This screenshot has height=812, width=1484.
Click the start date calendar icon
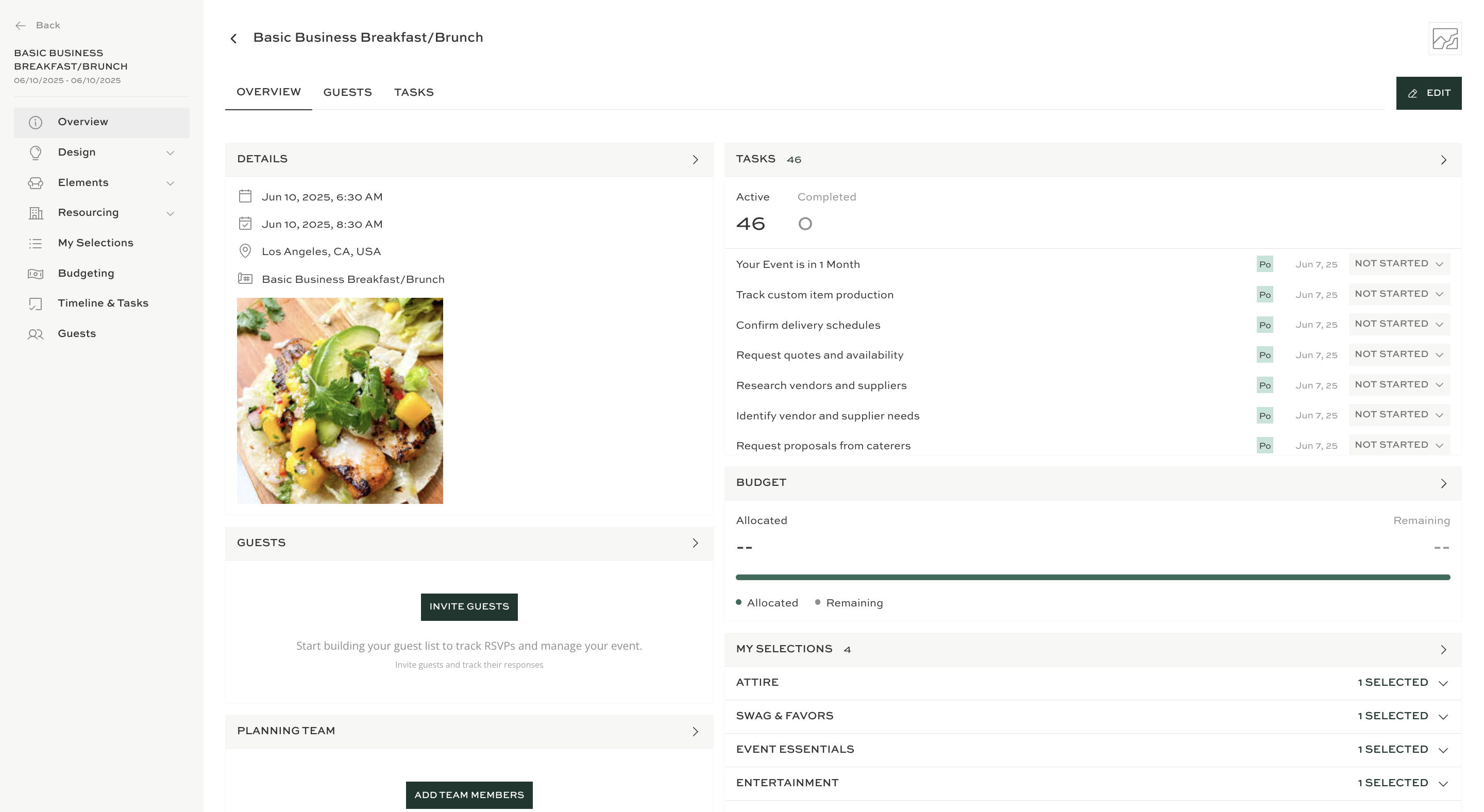coord(245,196)
